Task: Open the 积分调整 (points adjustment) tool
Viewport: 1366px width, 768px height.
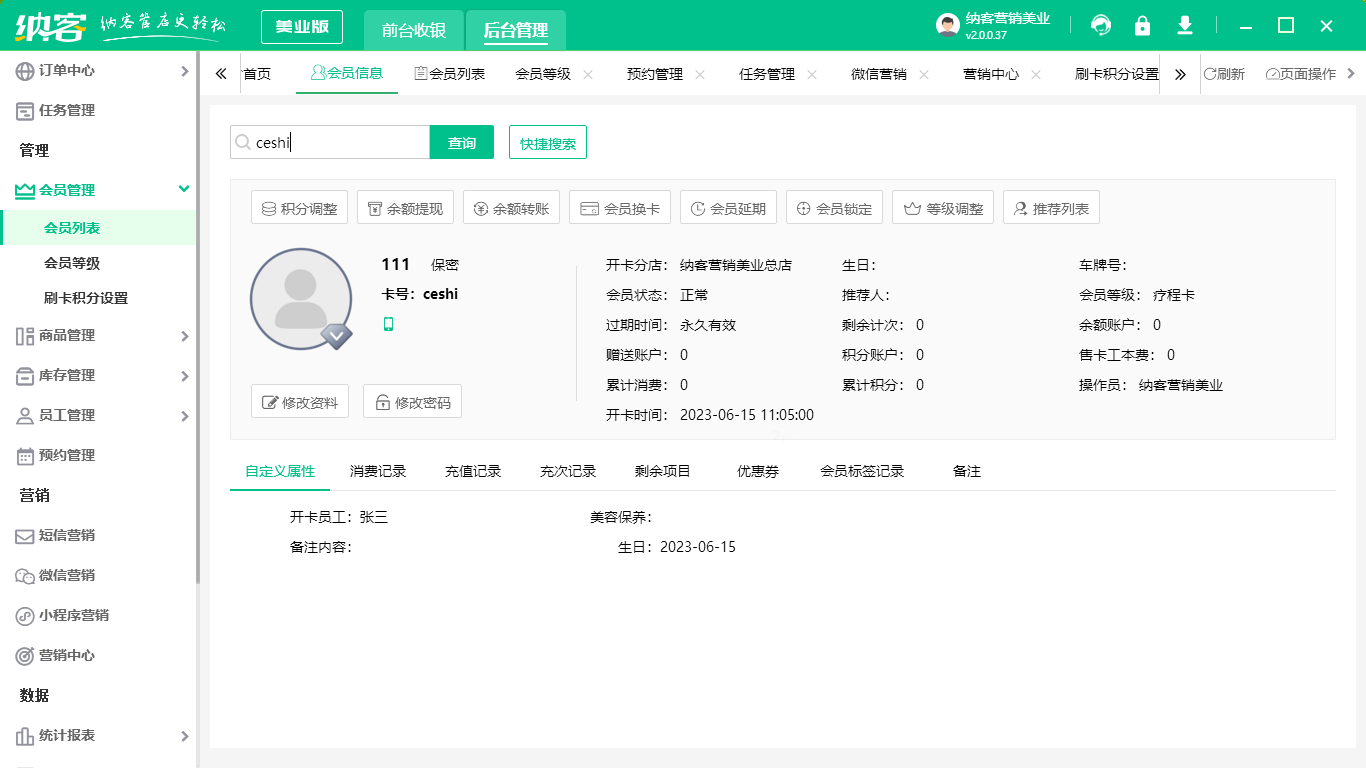Action: point(299,207)
